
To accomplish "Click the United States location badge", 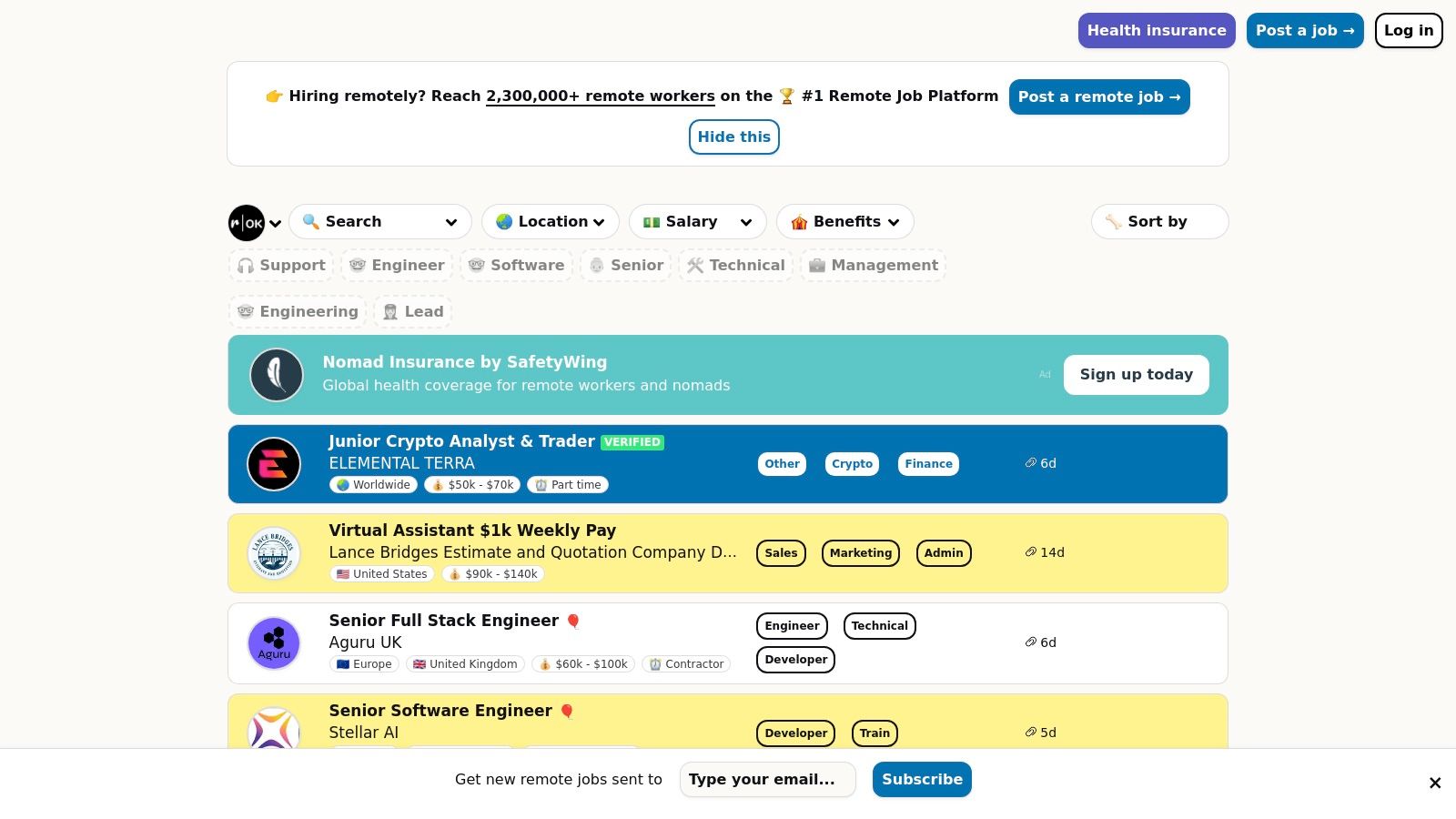I will [382, 574].
